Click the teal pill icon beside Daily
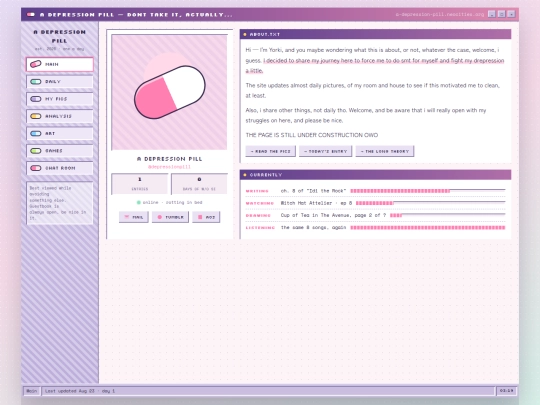Viewport: 540px width, 405px height. click(x=35, y=82)
